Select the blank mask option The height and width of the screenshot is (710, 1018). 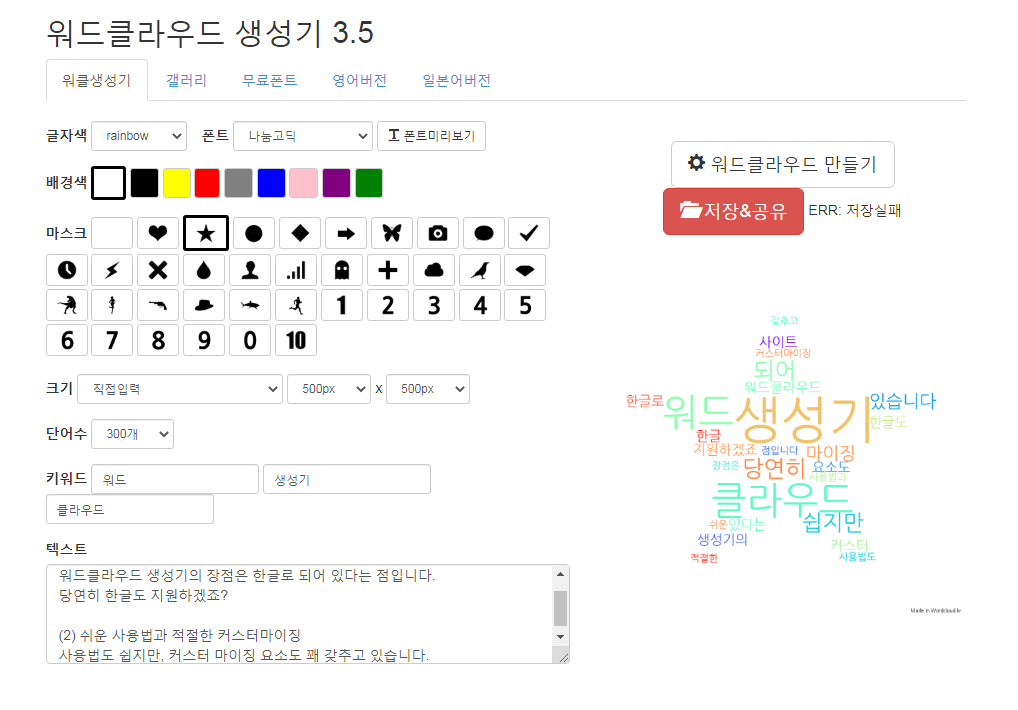pyautogui.click(x=111, y=232)
